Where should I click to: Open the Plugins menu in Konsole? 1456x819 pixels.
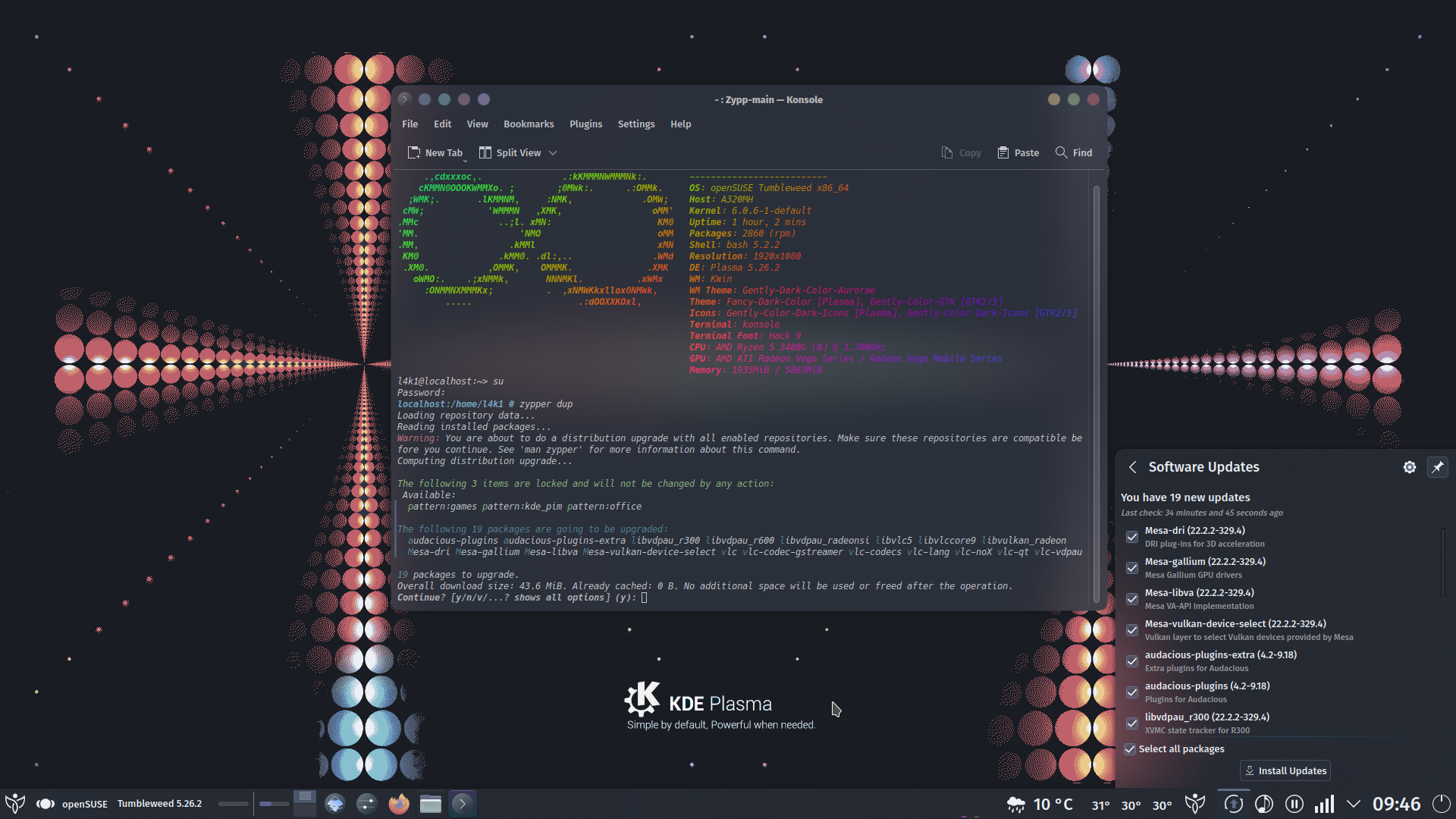click(585, 124)
